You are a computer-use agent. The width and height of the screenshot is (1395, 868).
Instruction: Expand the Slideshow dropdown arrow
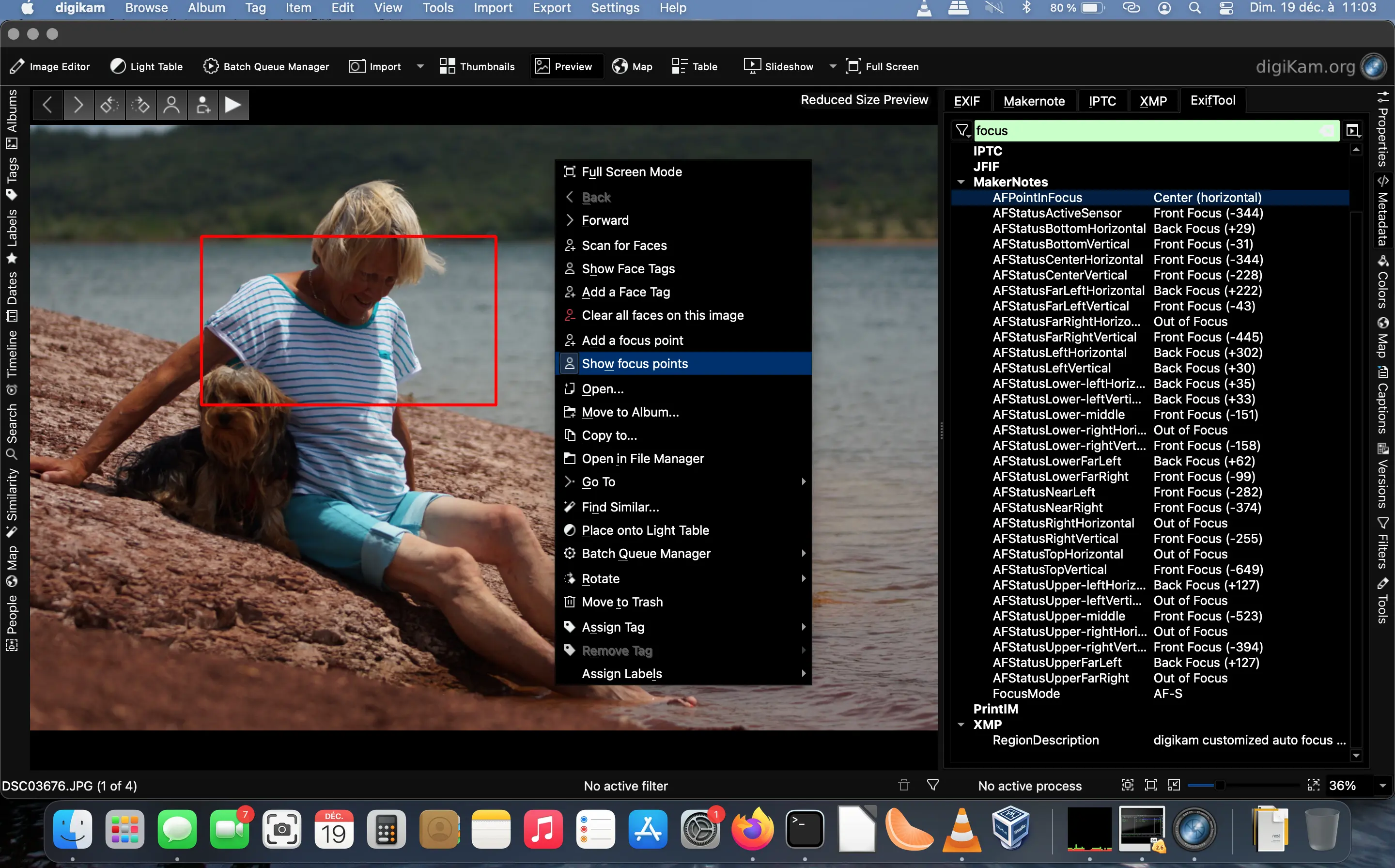tap(833, 66)
